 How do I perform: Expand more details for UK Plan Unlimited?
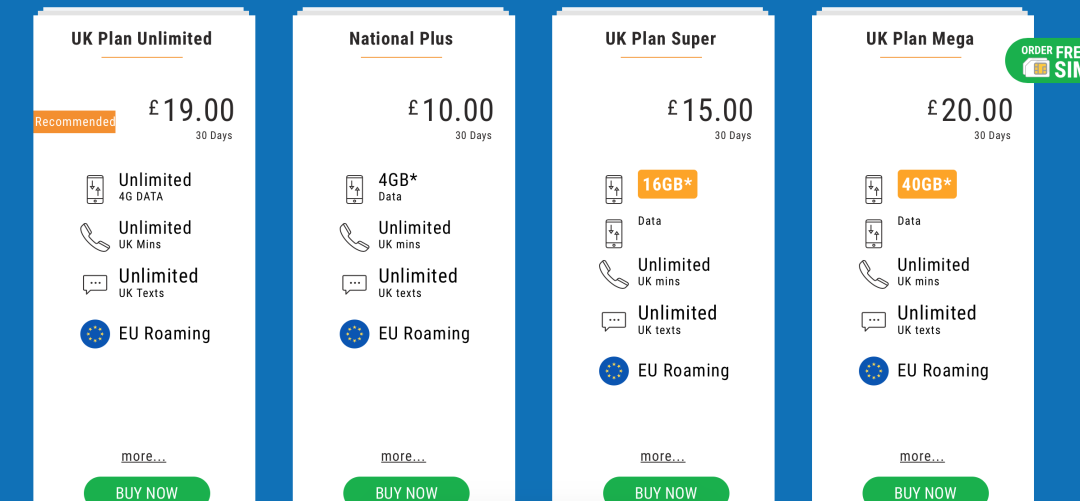tap(143, 456)
